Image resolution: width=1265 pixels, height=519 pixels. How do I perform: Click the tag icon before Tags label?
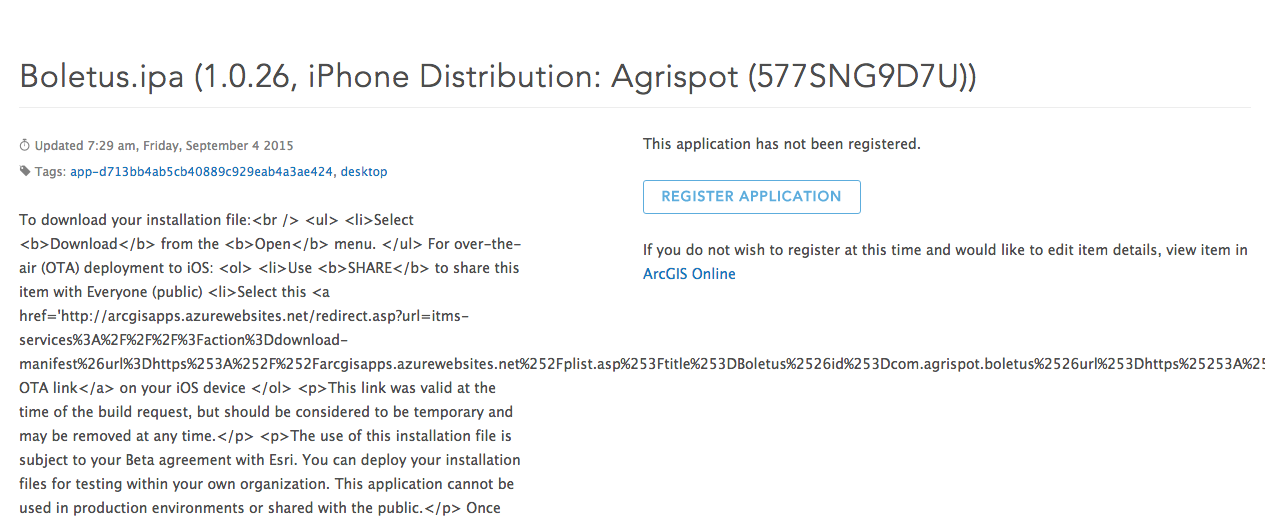[25, 172]
